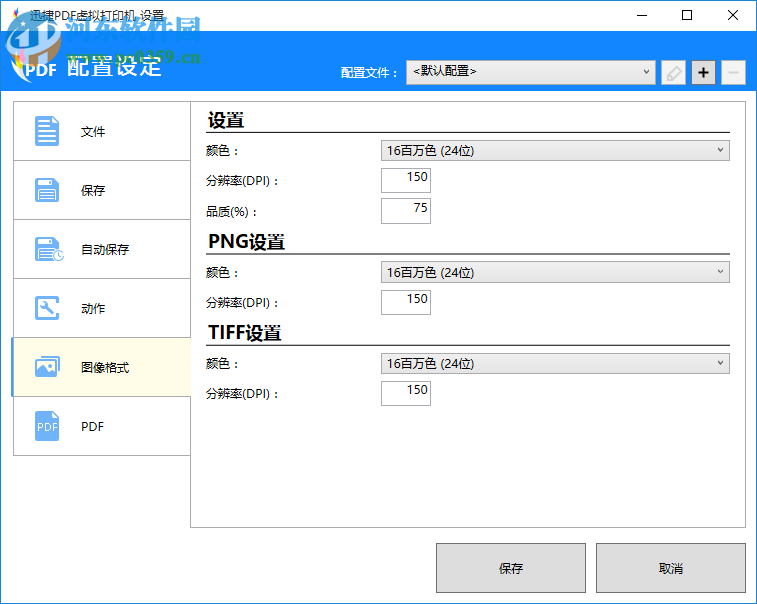Click the wrench icon beside 动作

pos(47,308)
